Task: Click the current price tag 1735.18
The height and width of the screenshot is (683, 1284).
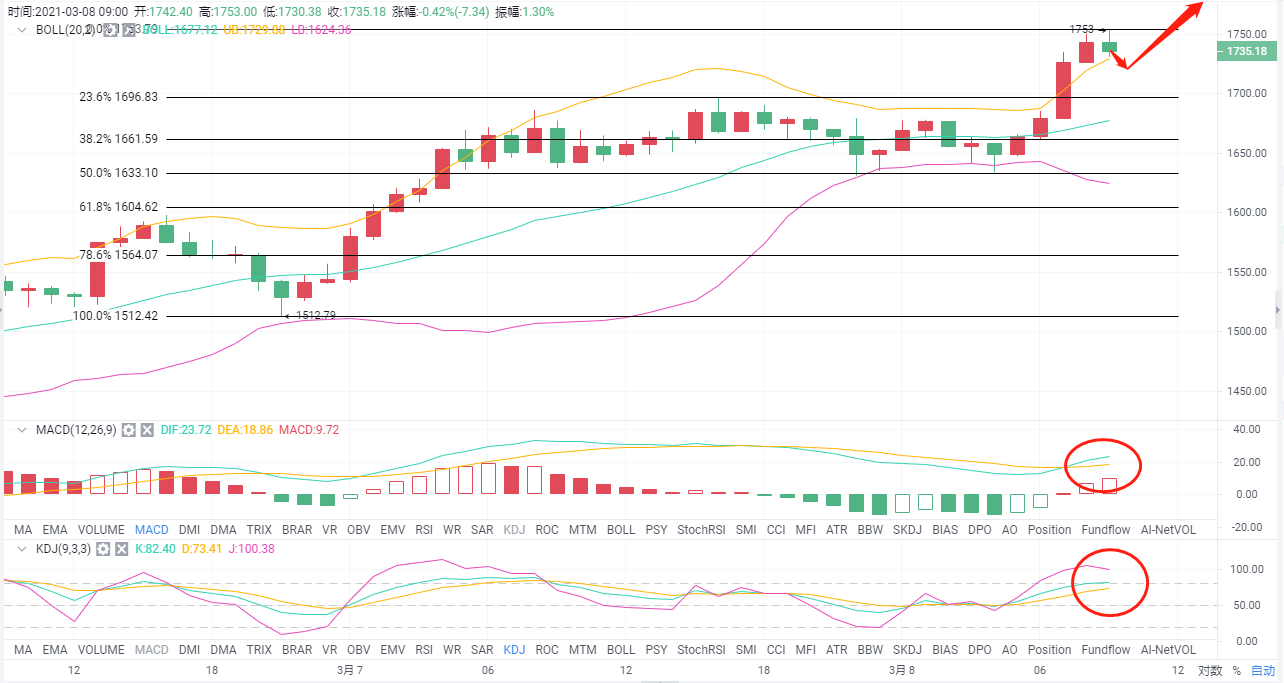Action: (x=1247, y=51)
